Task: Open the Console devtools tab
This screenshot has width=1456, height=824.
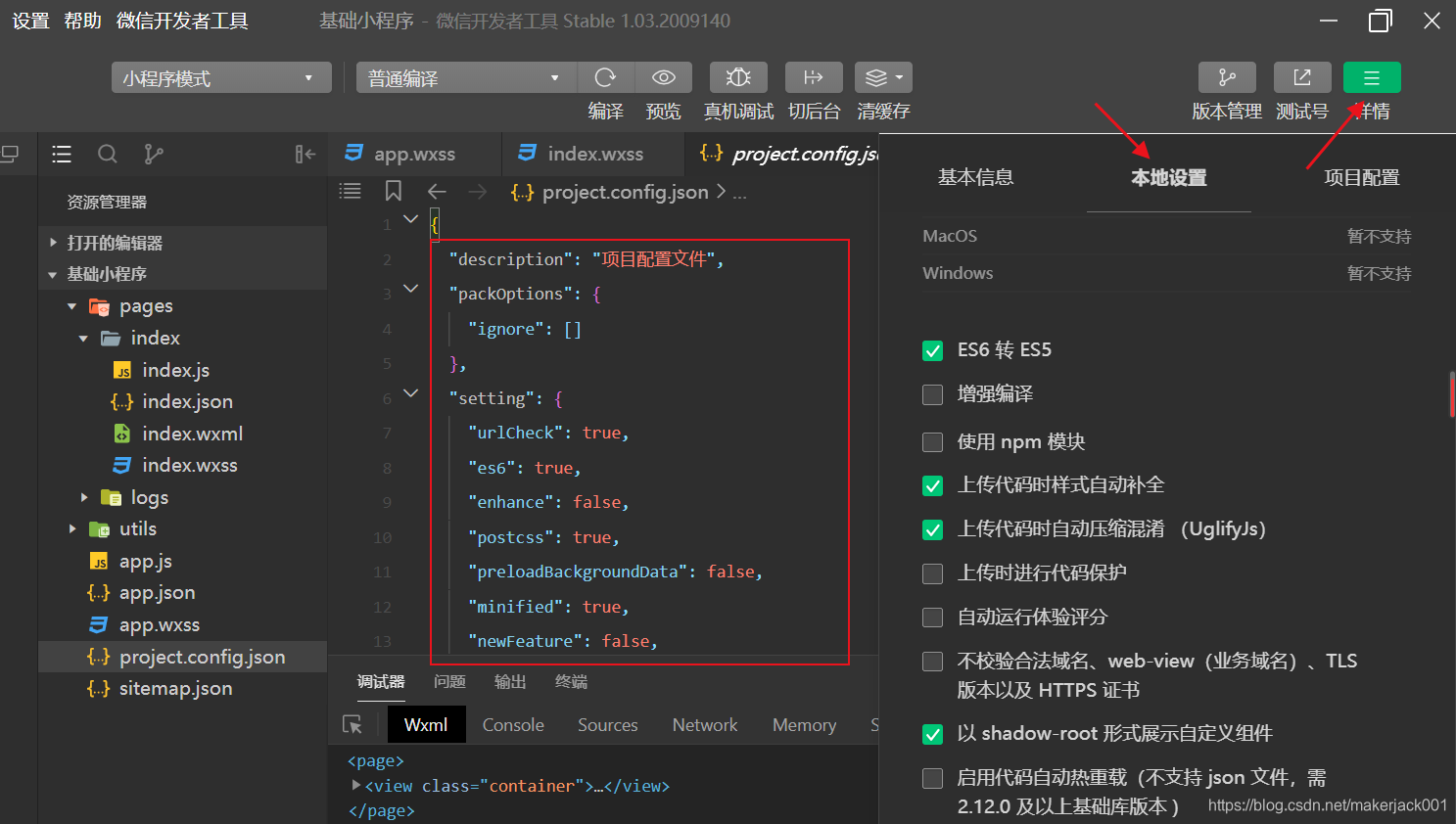Action: pos(513,725)
